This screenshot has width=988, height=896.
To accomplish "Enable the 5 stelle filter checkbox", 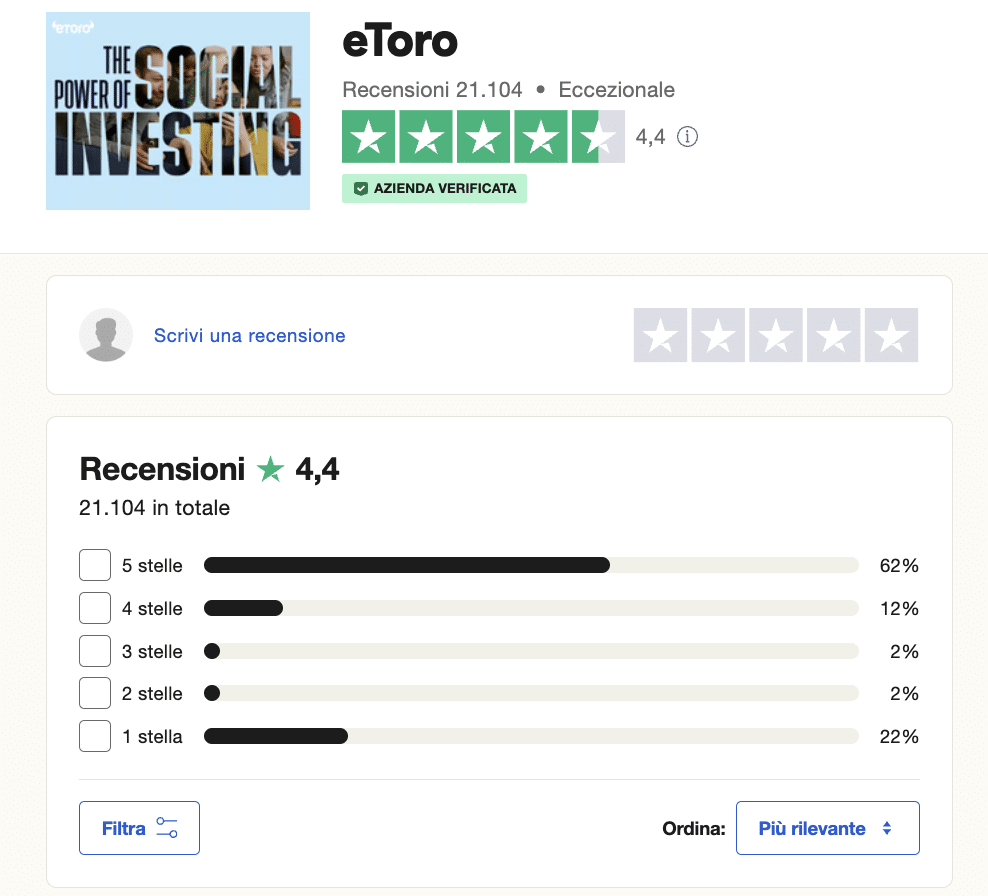I will coord(94,565).
